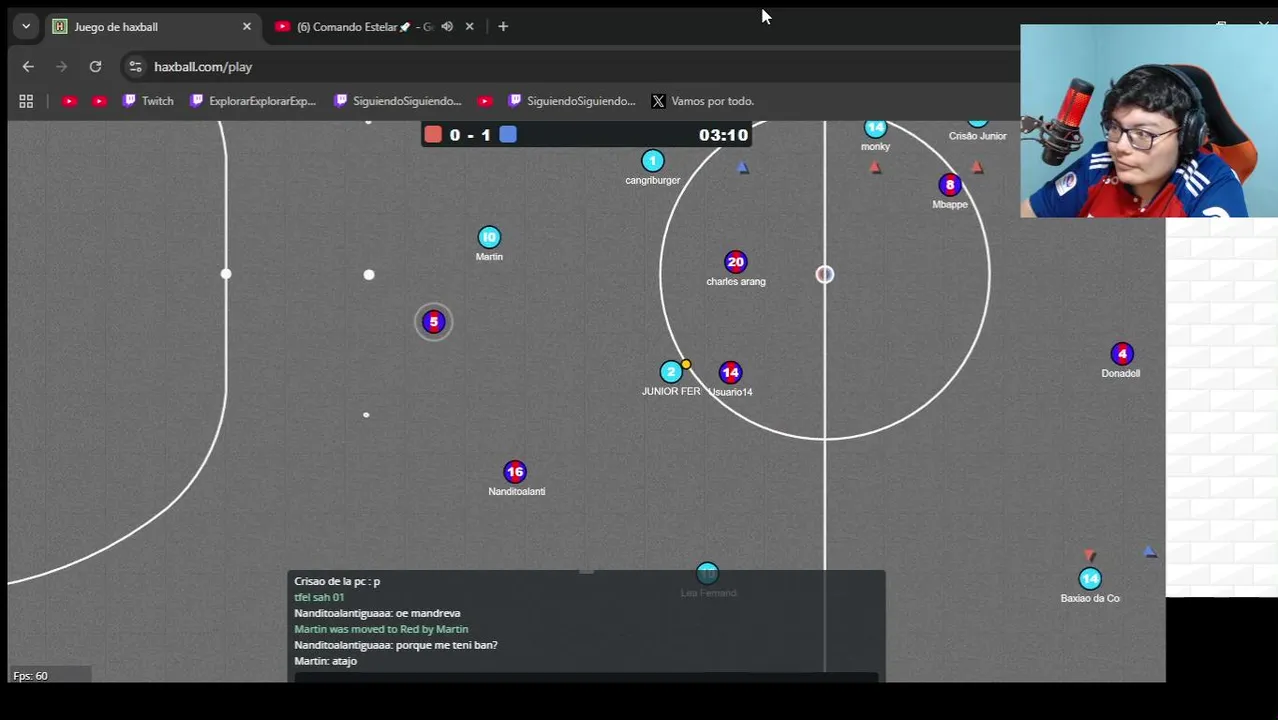Select player 14 Usuario14
Screen dimensions: 1278x720
(730, 372)
